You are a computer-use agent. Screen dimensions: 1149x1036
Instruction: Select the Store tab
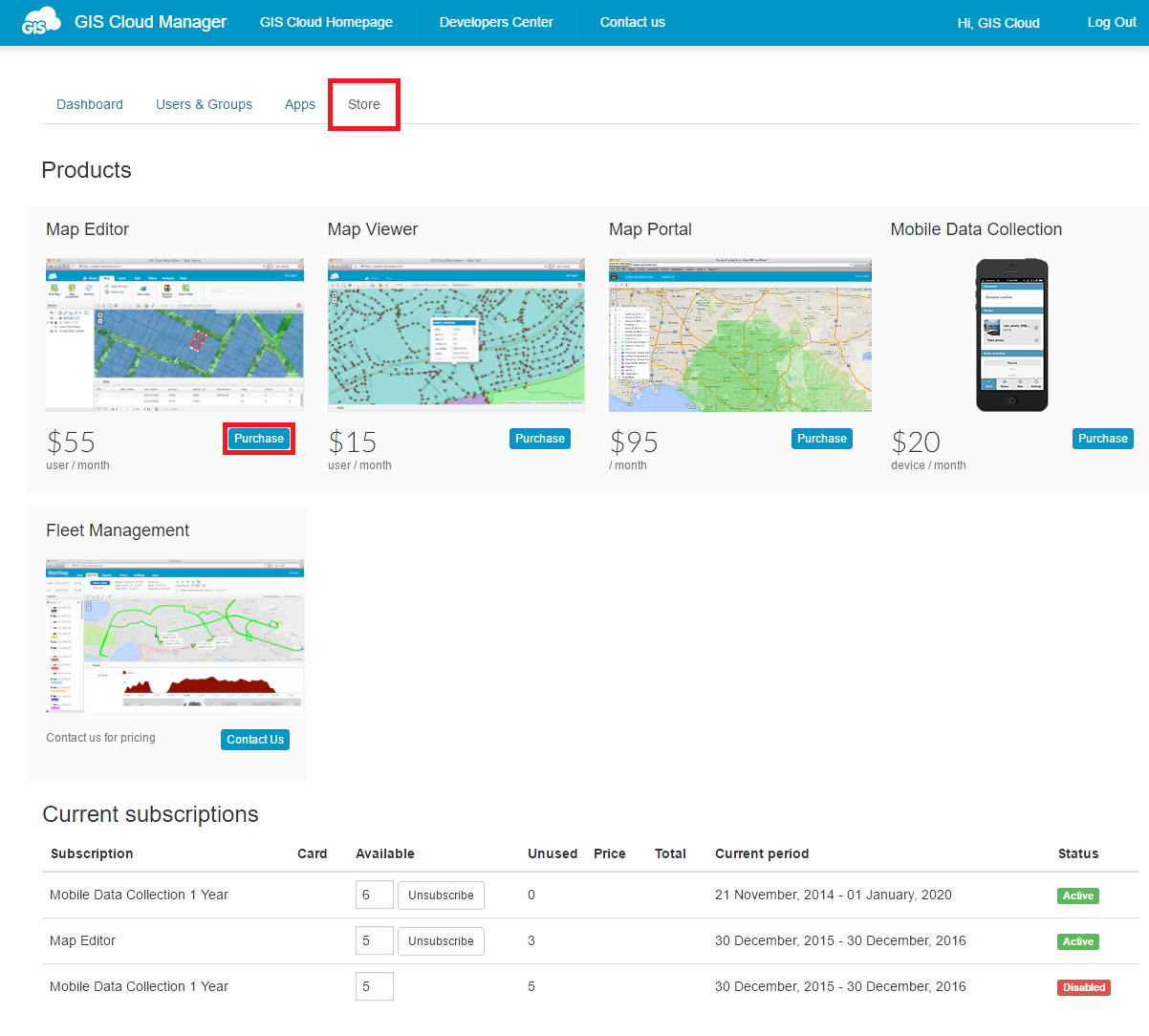click(364, 104)
